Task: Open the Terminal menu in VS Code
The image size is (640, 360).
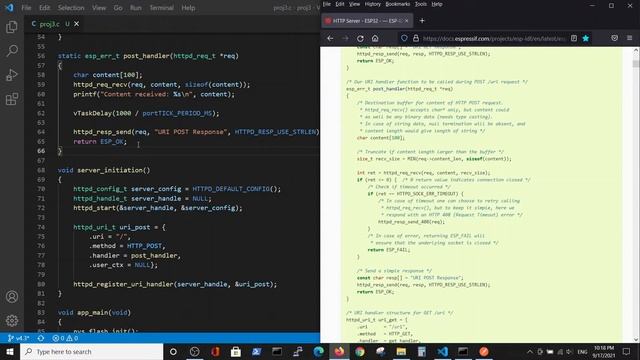Action: [x=161, y=8]
